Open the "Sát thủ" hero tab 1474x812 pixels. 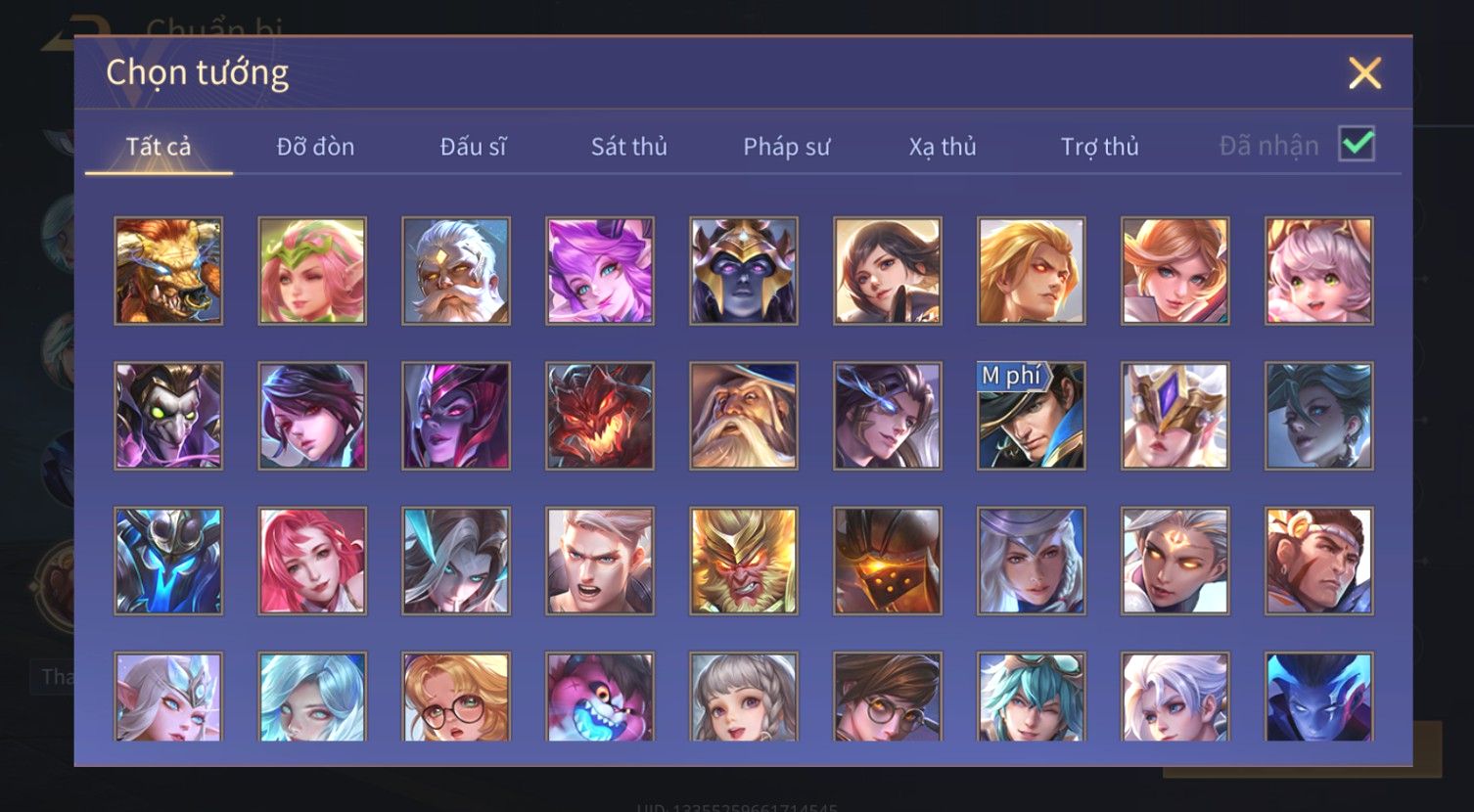click(x=629, y=147)
